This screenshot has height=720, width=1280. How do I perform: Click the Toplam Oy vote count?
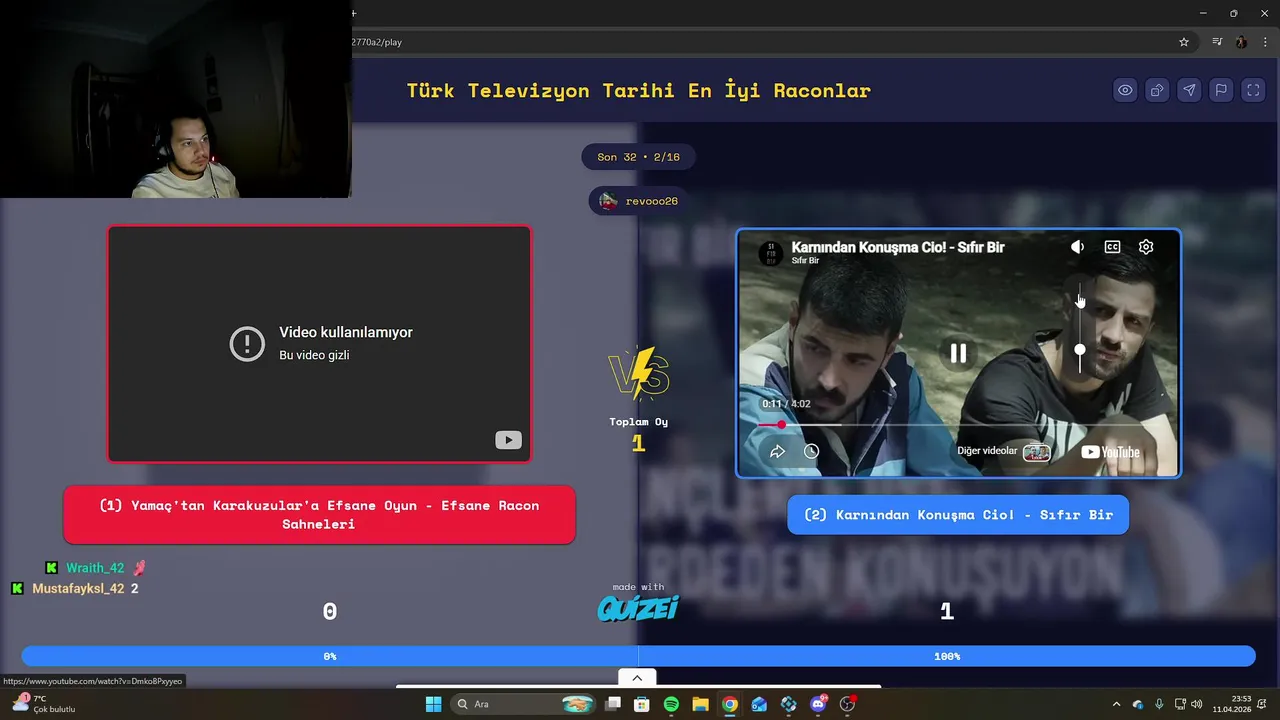click(638, 443)
